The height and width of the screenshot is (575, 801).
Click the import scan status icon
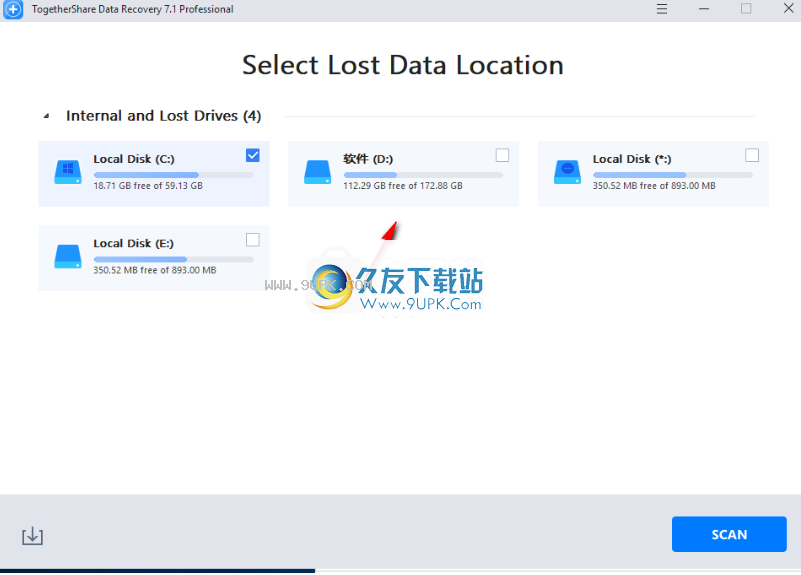(x=32, y=536)
